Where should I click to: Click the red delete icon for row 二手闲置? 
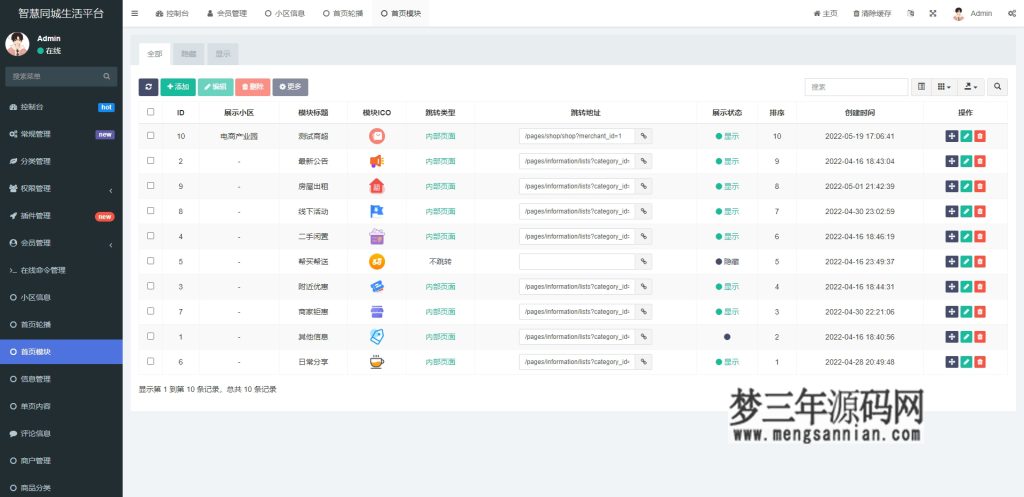click(x=980, y=236)
